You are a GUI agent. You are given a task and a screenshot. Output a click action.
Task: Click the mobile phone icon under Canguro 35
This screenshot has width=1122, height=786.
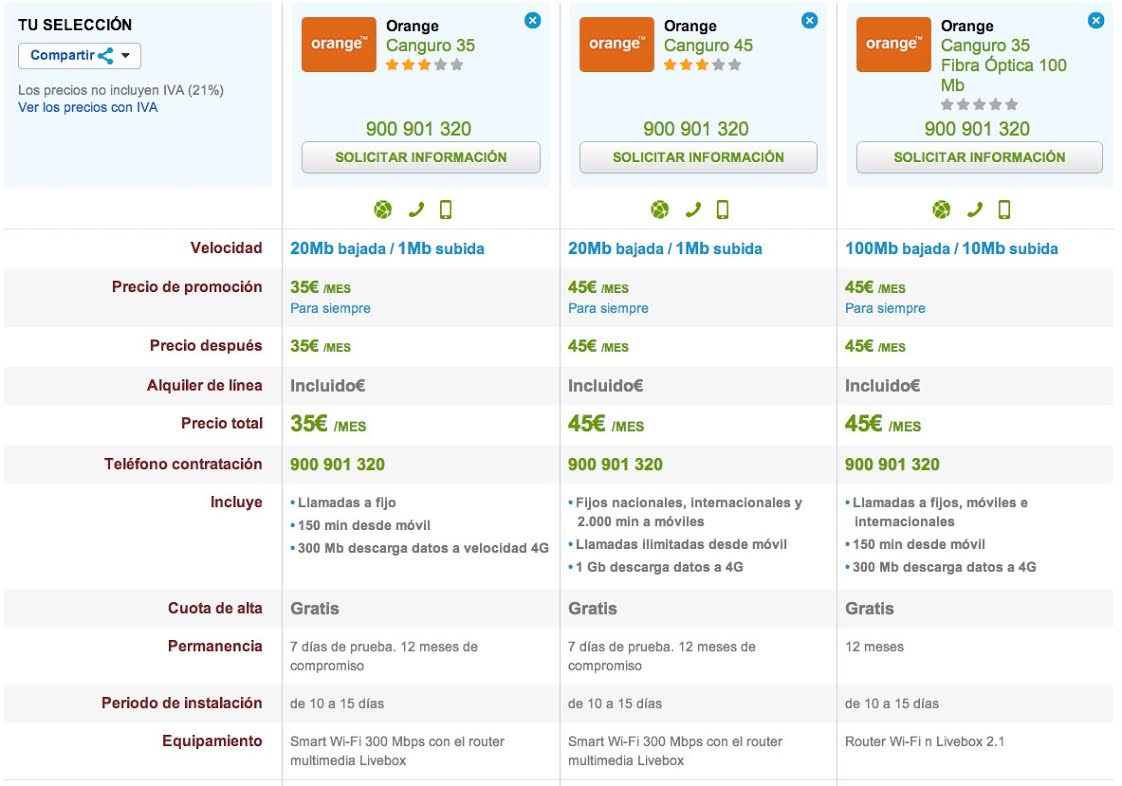click(x=446, y=209)
